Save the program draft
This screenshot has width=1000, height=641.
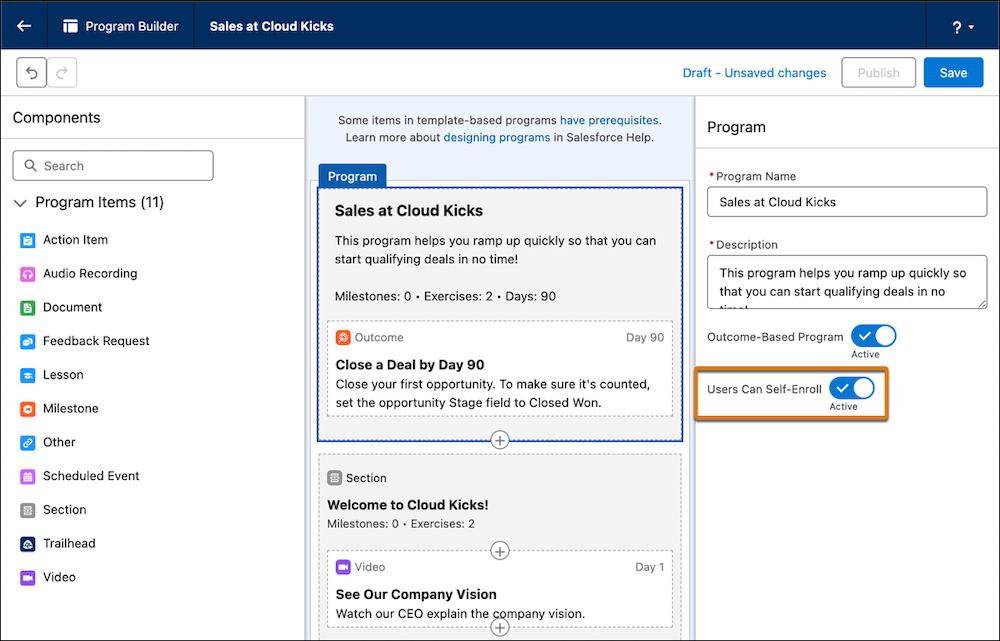pos(953,72)
